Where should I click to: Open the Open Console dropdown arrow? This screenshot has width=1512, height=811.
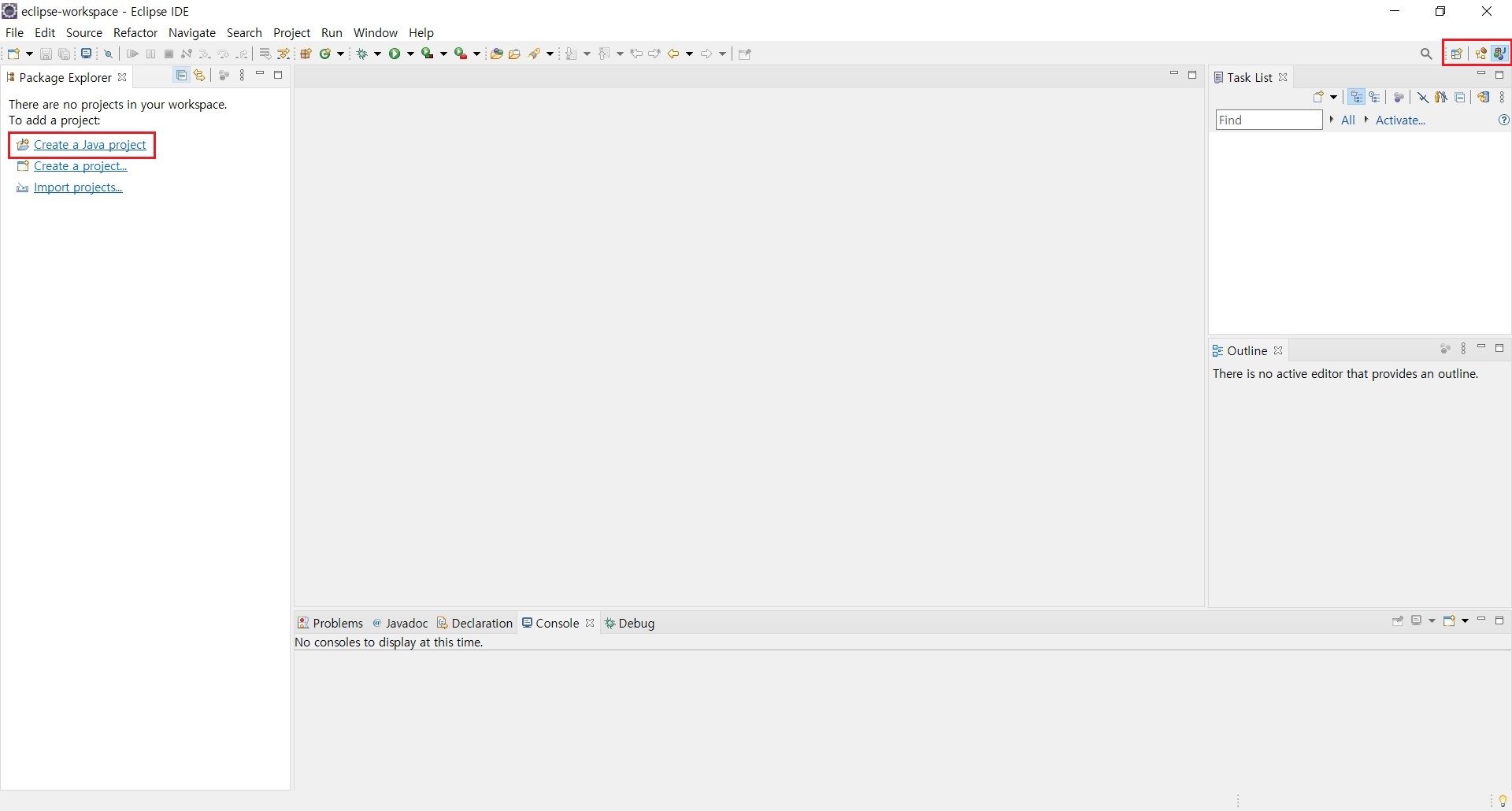[x=1465, y=621]
